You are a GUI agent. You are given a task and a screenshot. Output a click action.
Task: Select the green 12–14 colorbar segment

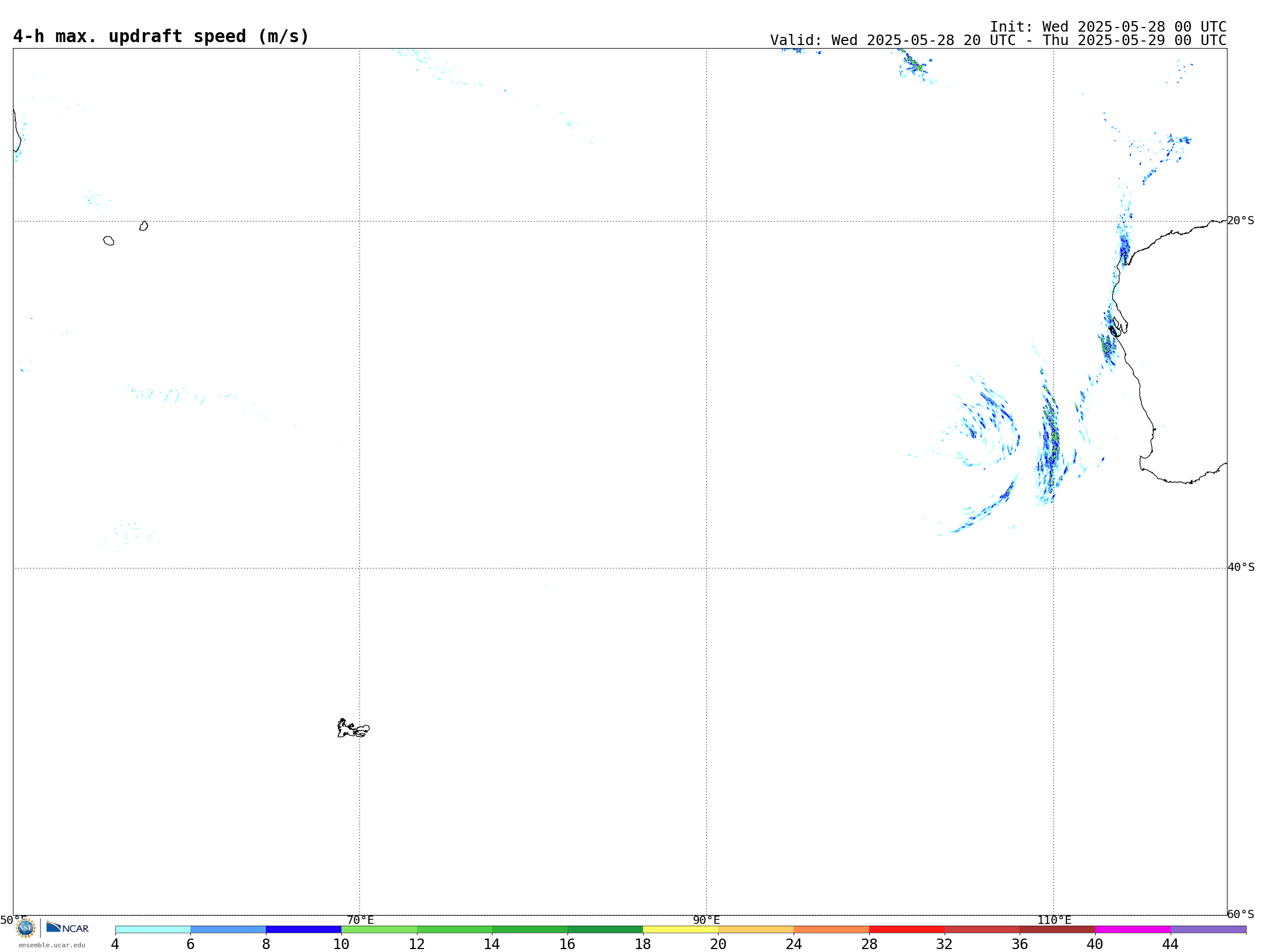(454, 930)
